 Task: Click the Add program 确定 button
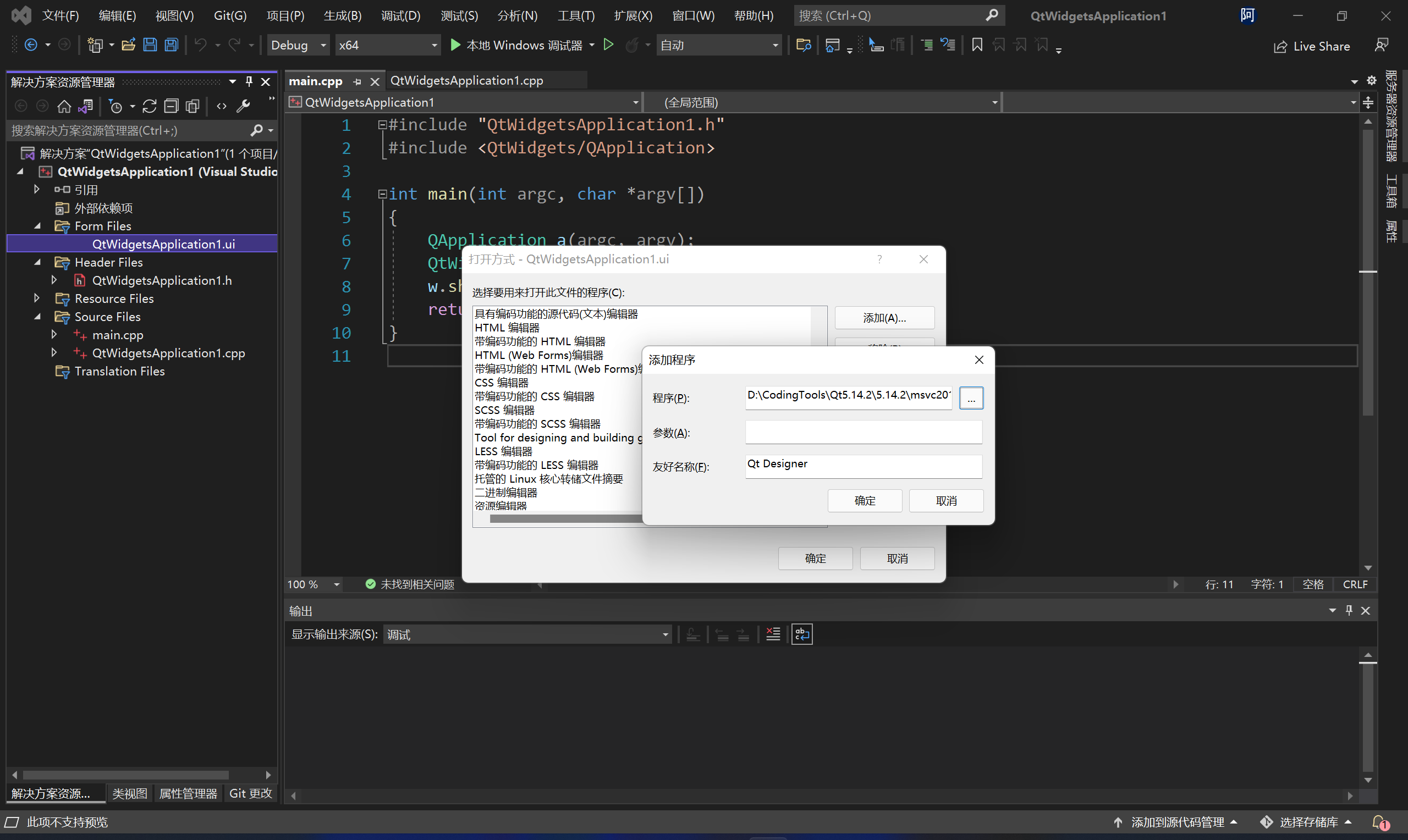click(x=865, y=501)
